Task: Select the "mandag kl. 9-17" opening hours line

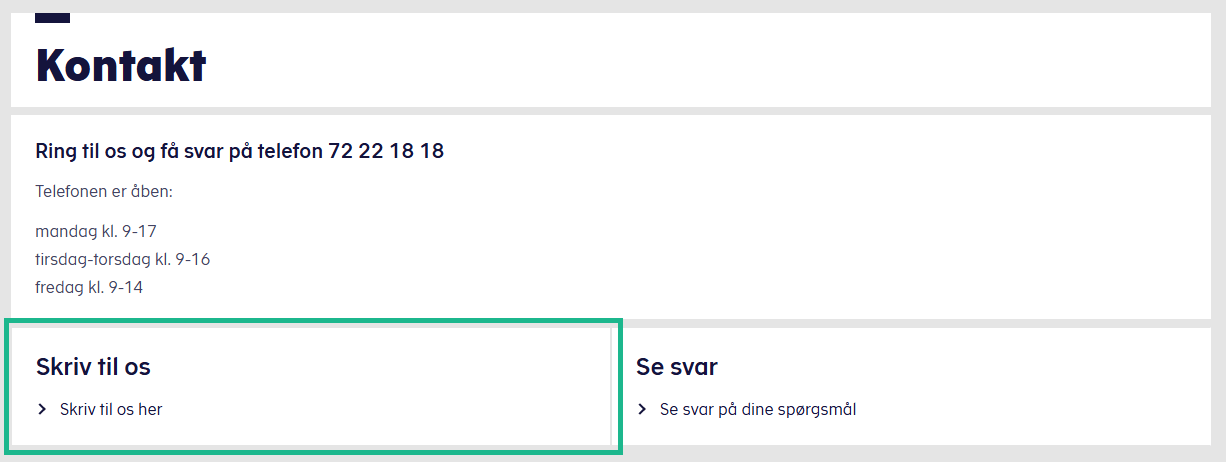Action: click(96, 231)
